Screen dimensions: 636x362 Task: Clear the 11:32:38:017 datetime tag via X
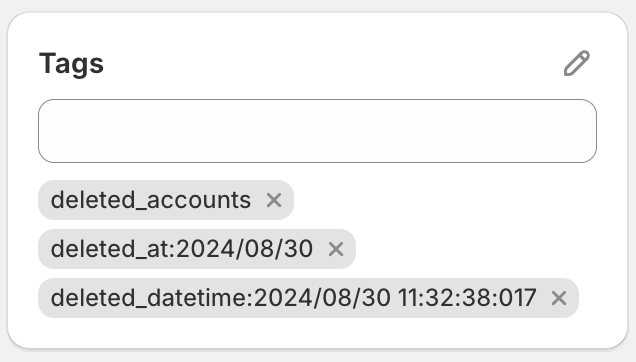(x=559, y=298)
